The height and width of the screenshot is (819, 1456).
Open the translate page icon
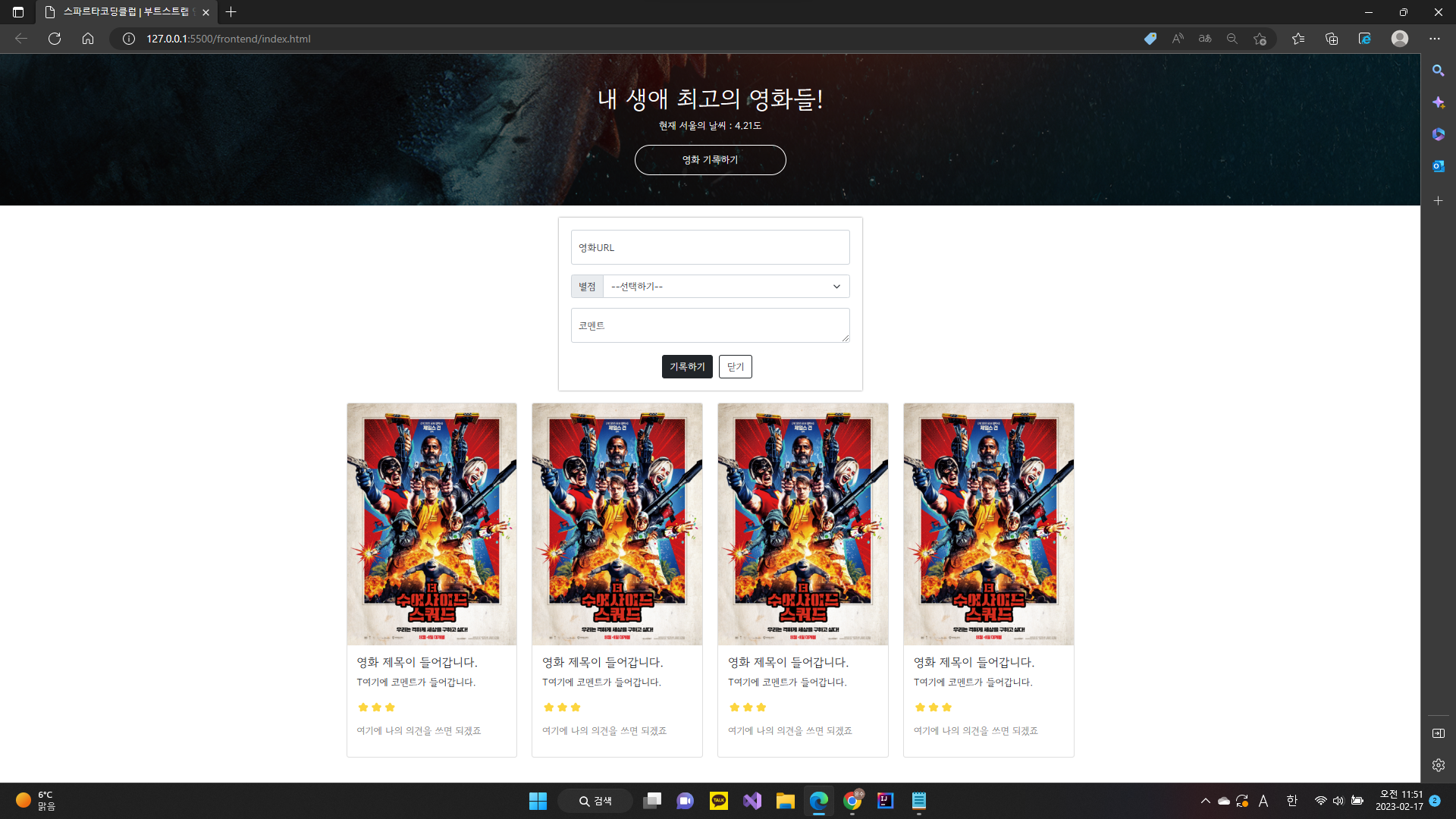1205,39
